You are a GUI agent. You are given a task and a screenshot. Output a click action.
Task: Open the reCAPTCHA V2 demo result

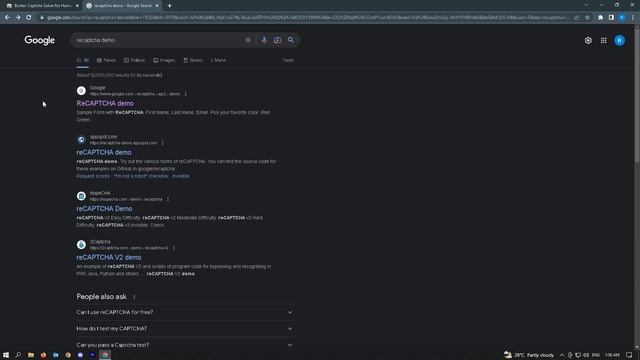coord(109,258)
